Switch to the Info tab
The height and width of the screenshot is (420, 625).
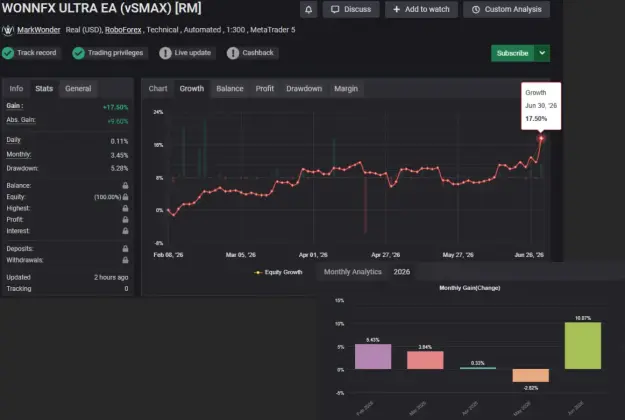(16, 88)
